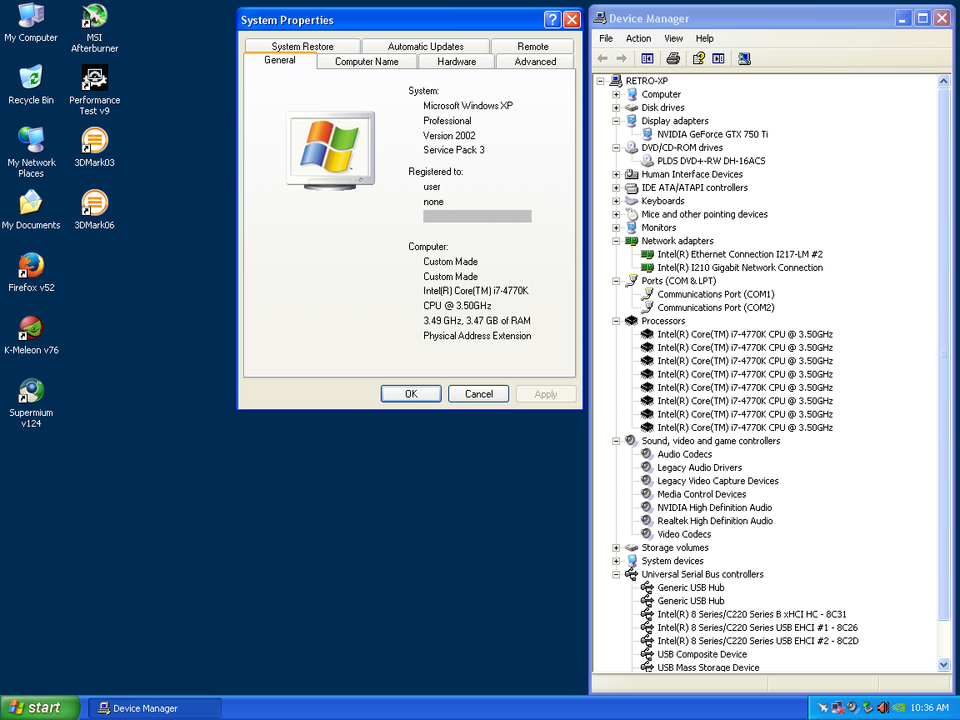960x720 pixels.
Task: Click the NVIDIA tray icon in the taskbar
Action: [899, 708]
